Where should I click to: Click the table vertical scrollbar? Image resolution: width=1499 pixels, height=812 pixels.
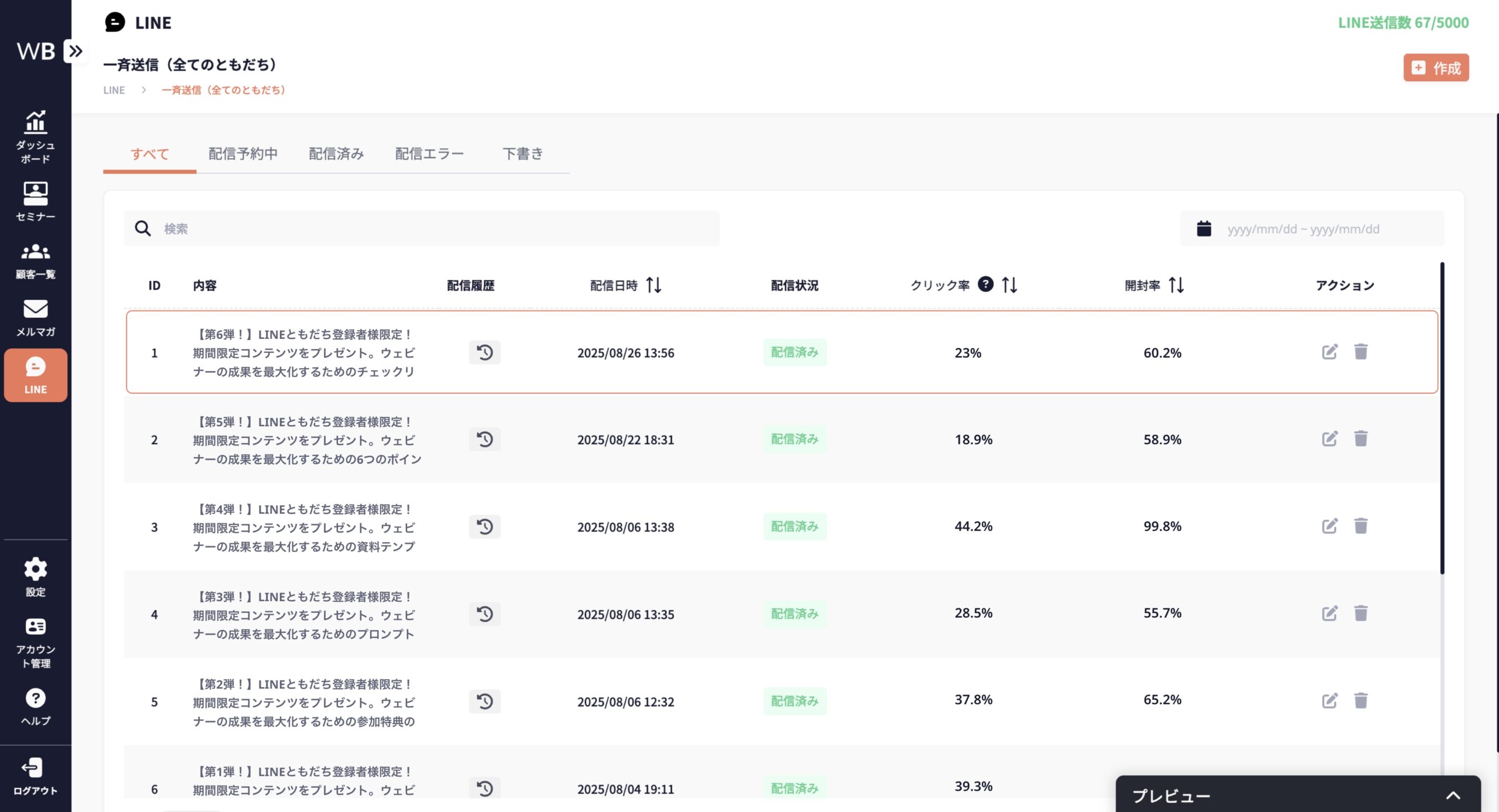(1442, 418)
